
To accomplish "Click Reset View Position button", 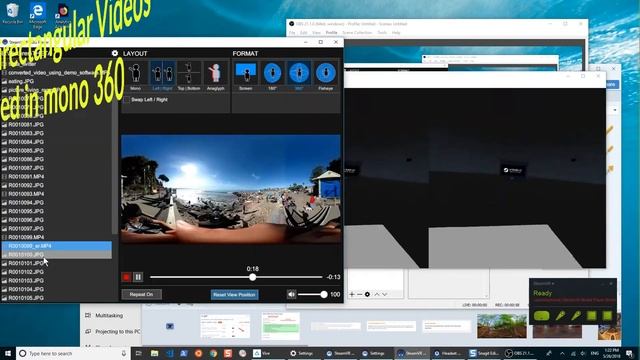I will coord(234,295).
